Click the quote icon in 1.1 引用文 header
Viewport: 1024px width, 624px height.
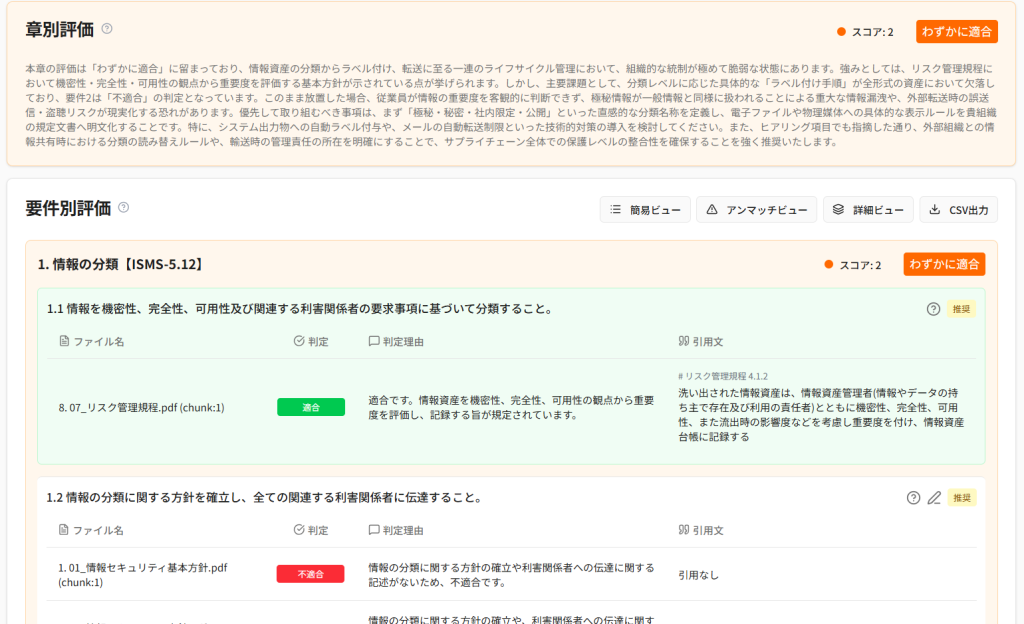coord(684,341)
